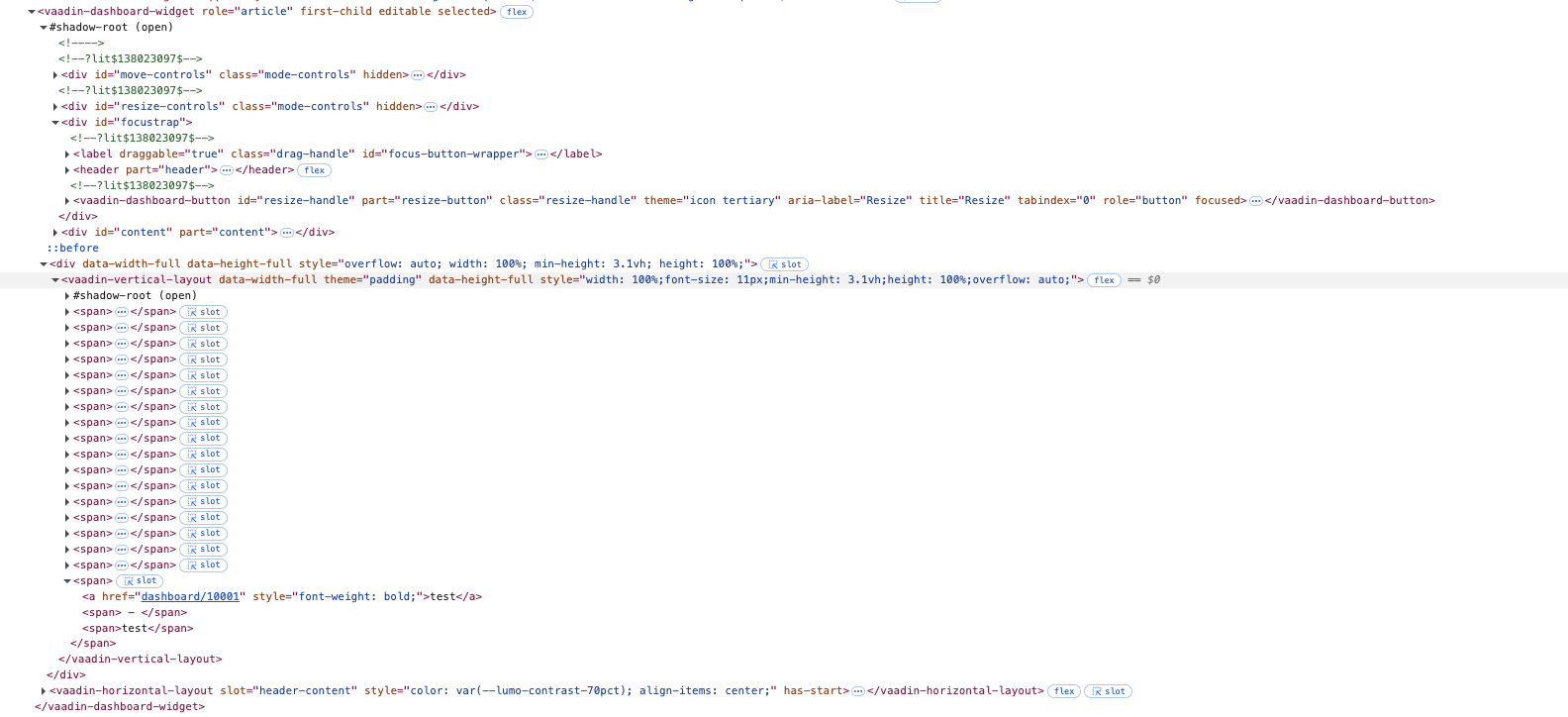Click ellipsis inside move-controls div
This screenshot has height=717, width=1568.
pyautogui.click(x=418, y=75)
